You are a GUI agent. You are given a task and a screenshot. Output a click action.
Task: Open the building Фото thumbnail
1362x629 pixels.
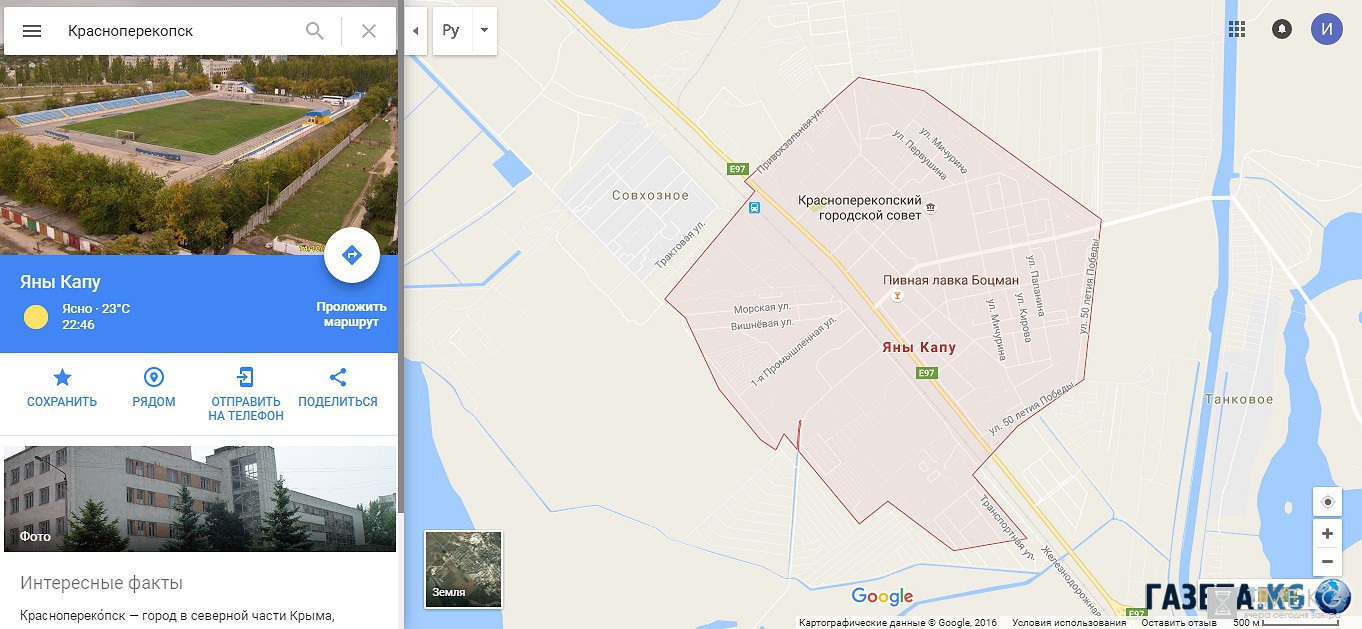[x=200, y=499]
